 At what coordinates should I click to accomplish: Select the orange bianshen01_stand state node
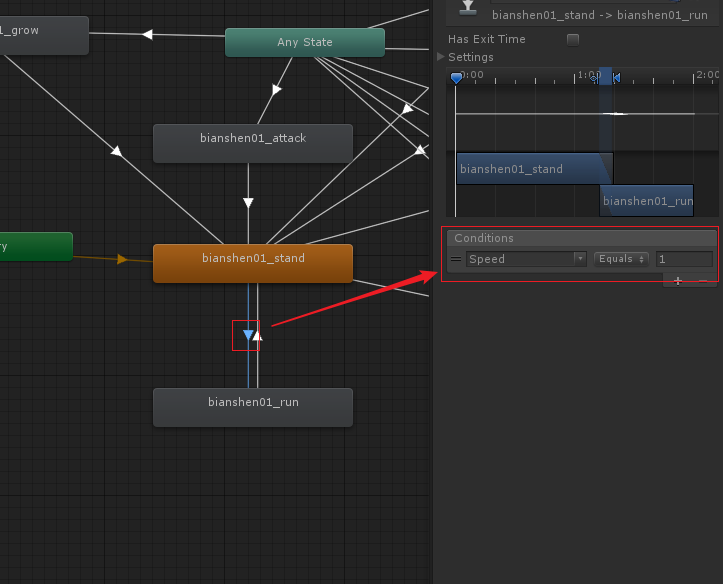point(253,263)
